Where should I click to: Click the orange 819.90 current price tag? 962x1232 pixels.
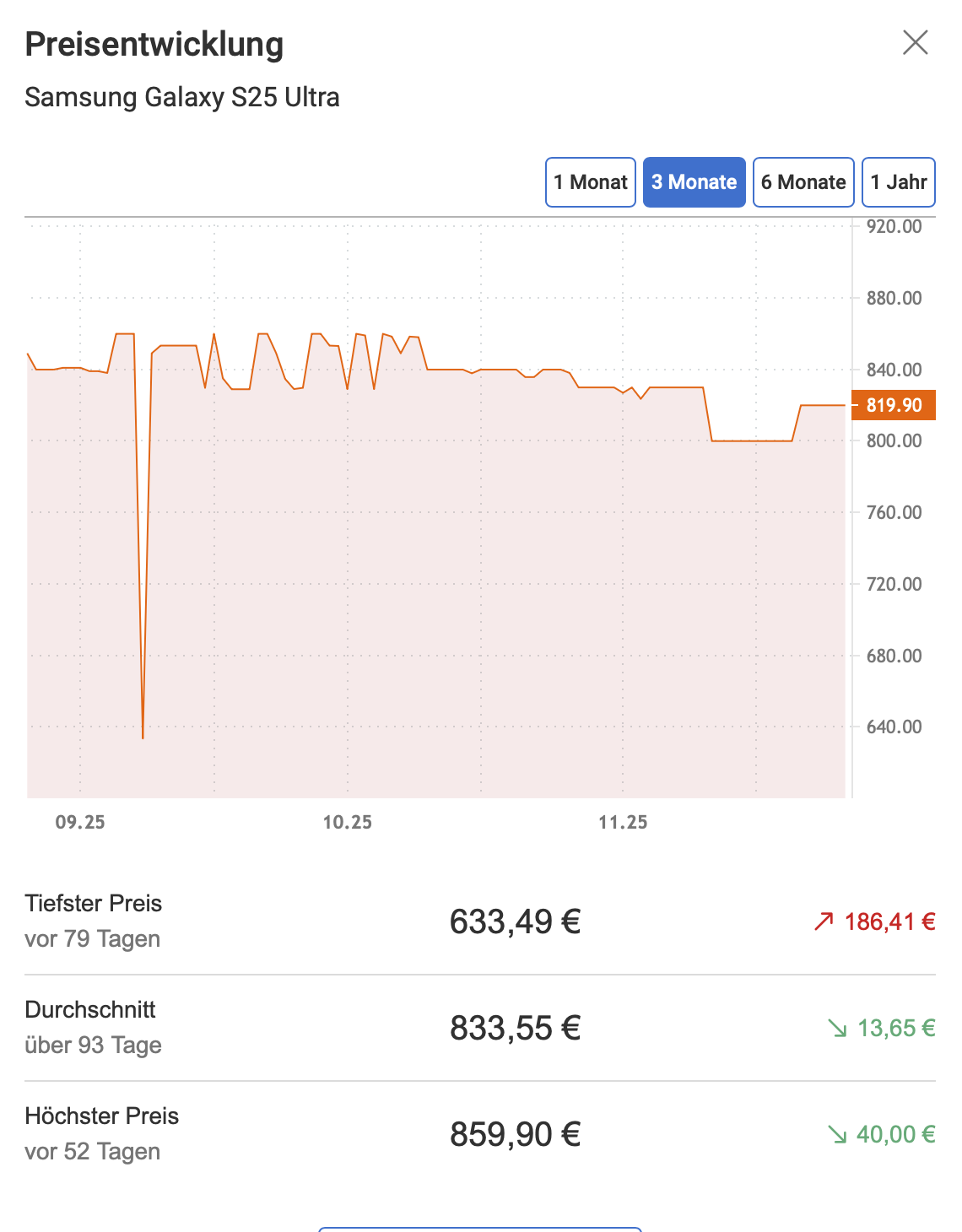pos(894,405)
